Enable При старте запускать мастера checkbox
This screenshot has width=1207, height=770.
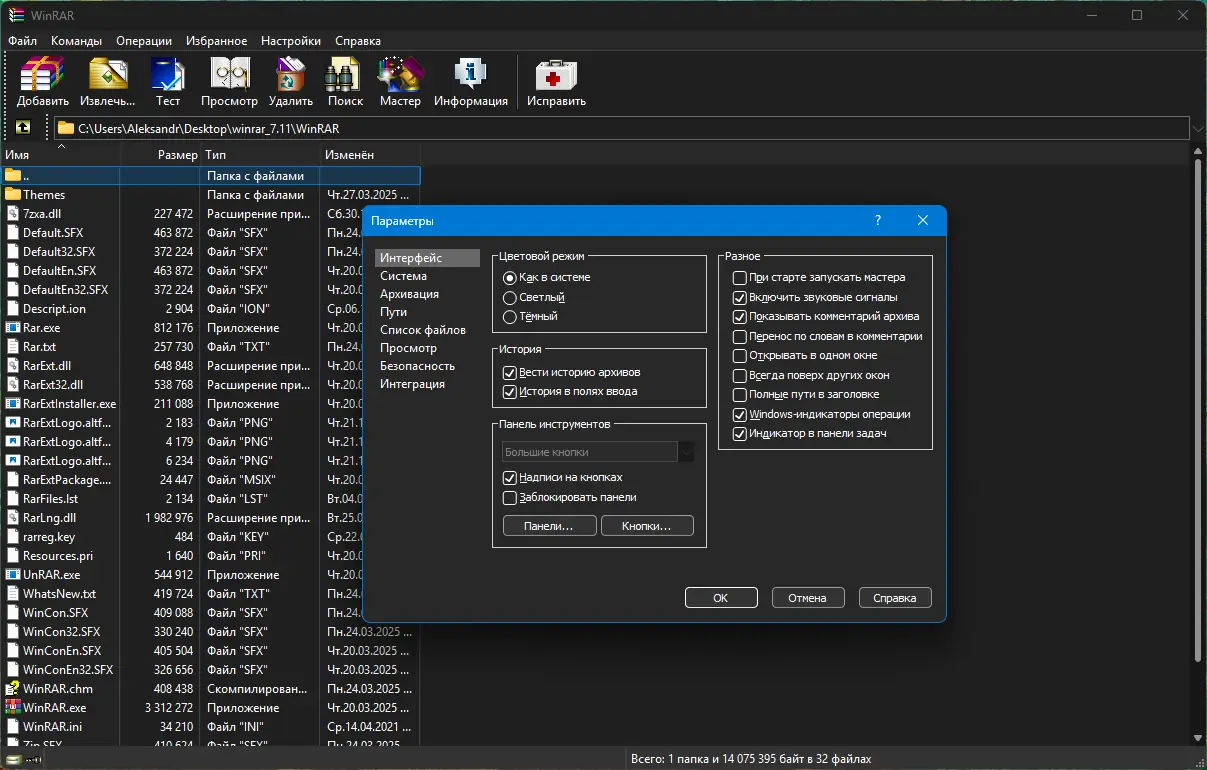pyautogui.click(x=740, y=278)
